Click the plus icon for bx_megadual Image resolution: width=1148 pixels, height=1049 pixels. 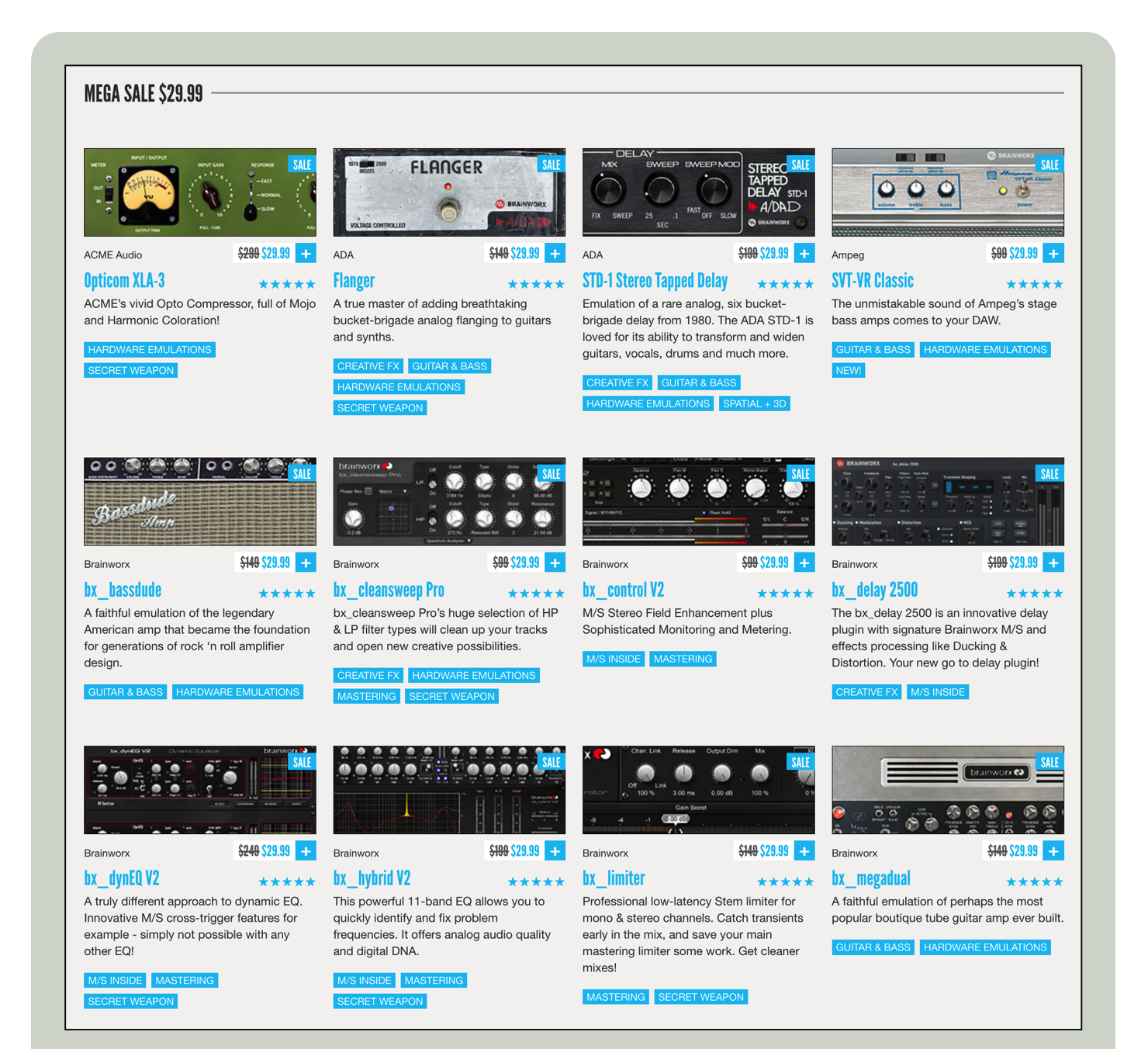1053,851
